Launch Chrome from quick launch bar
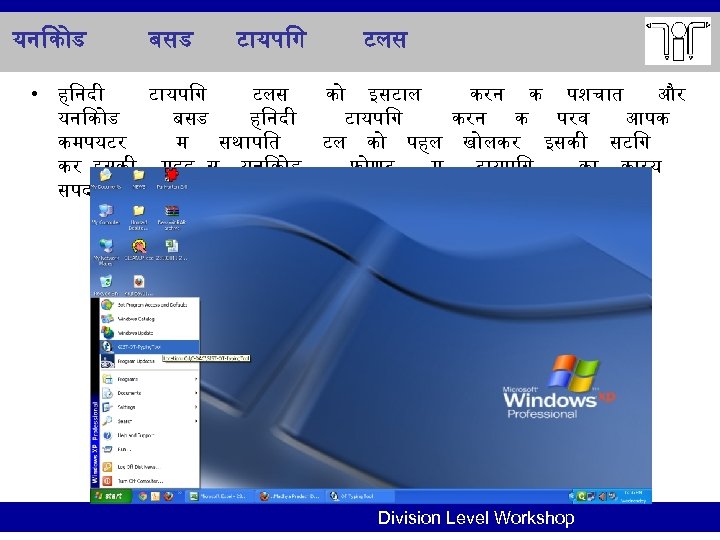This screenshot has height=540, width=720. [143, 496]
